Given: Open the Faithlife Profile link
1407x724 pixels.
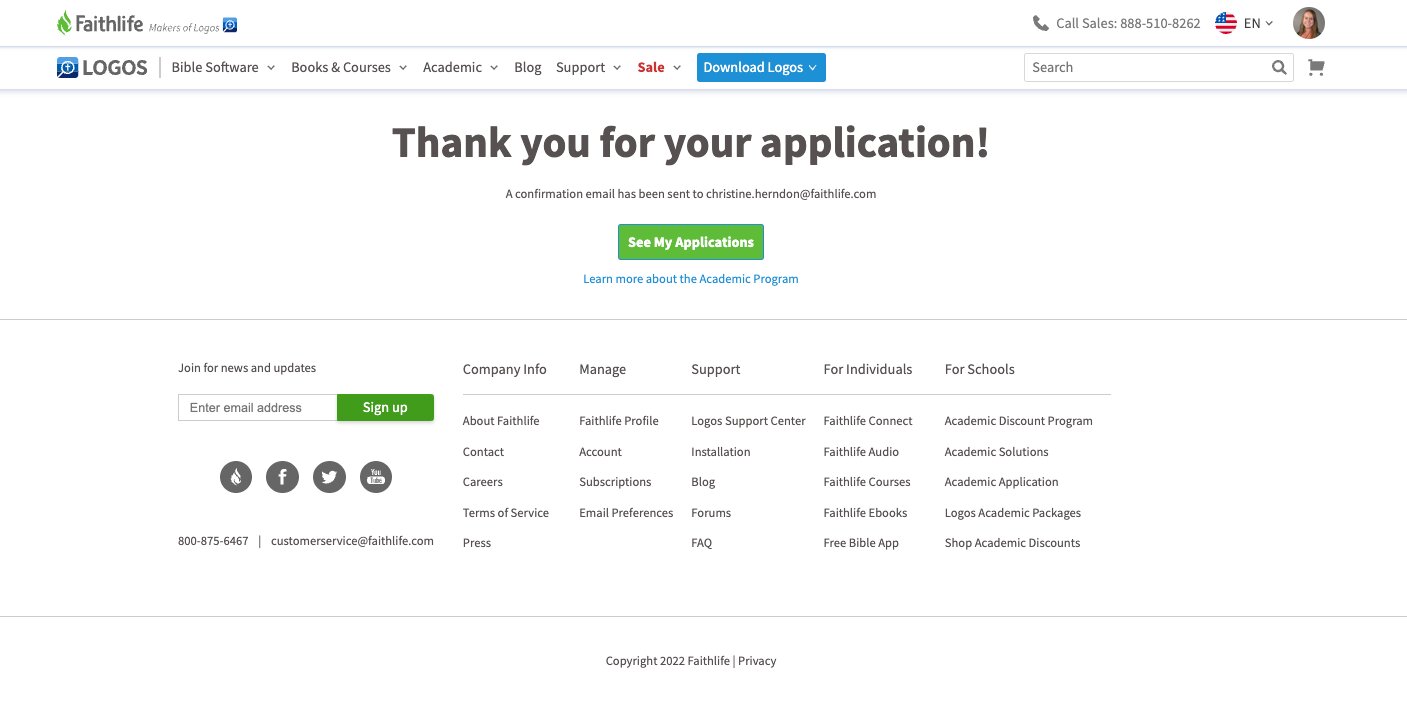Looking at the screenshot, I should coord(619,421).
